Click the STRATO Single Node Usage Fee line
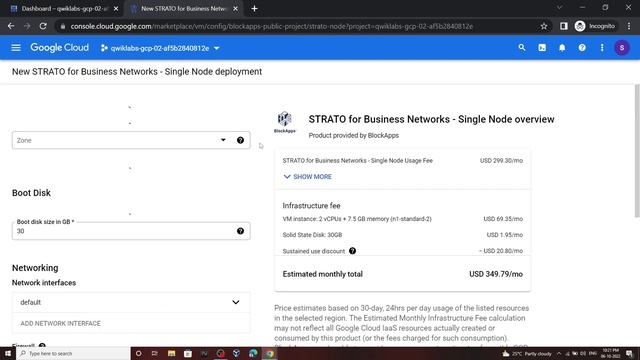640x360 pixels. coord(402,161)
